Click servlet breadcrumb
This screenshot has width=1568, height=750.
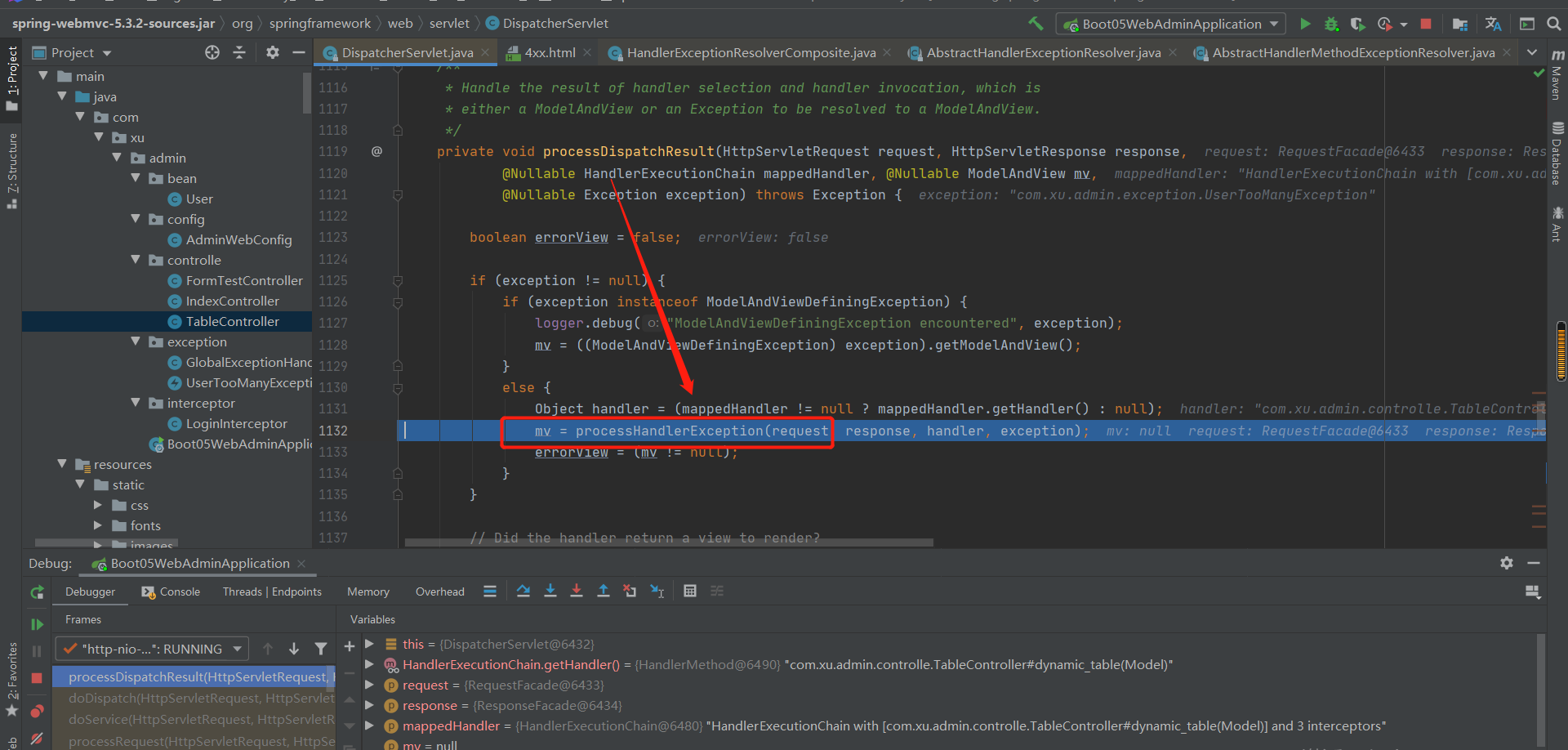[x=449, y=24]
